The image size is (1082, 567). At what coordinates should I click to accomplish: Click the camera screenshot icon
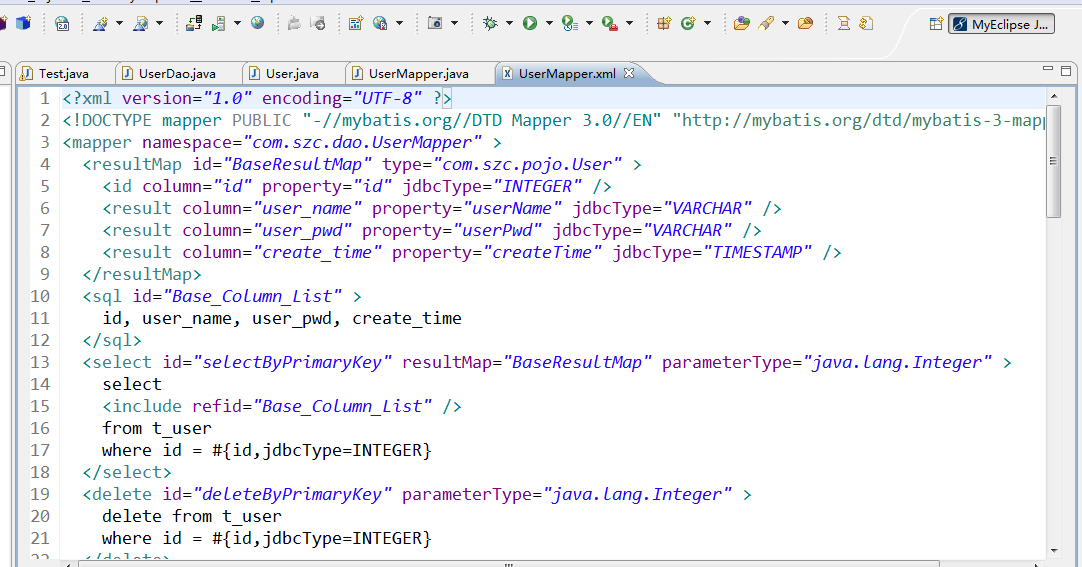(x=435, y=23)
